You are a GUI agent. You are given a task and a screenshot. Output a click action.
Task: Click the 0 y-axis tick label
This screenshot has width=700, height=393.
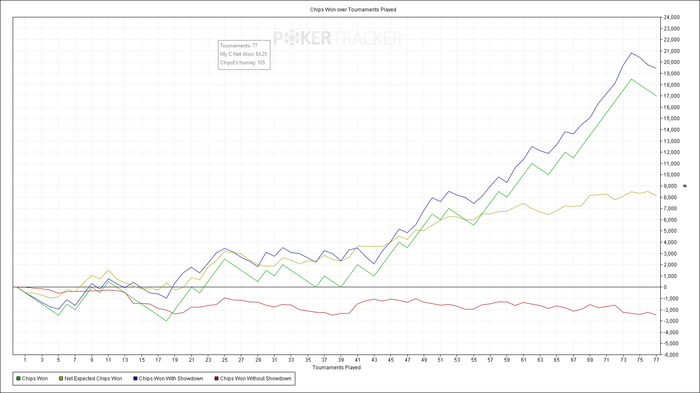click(x=666, y=288)
